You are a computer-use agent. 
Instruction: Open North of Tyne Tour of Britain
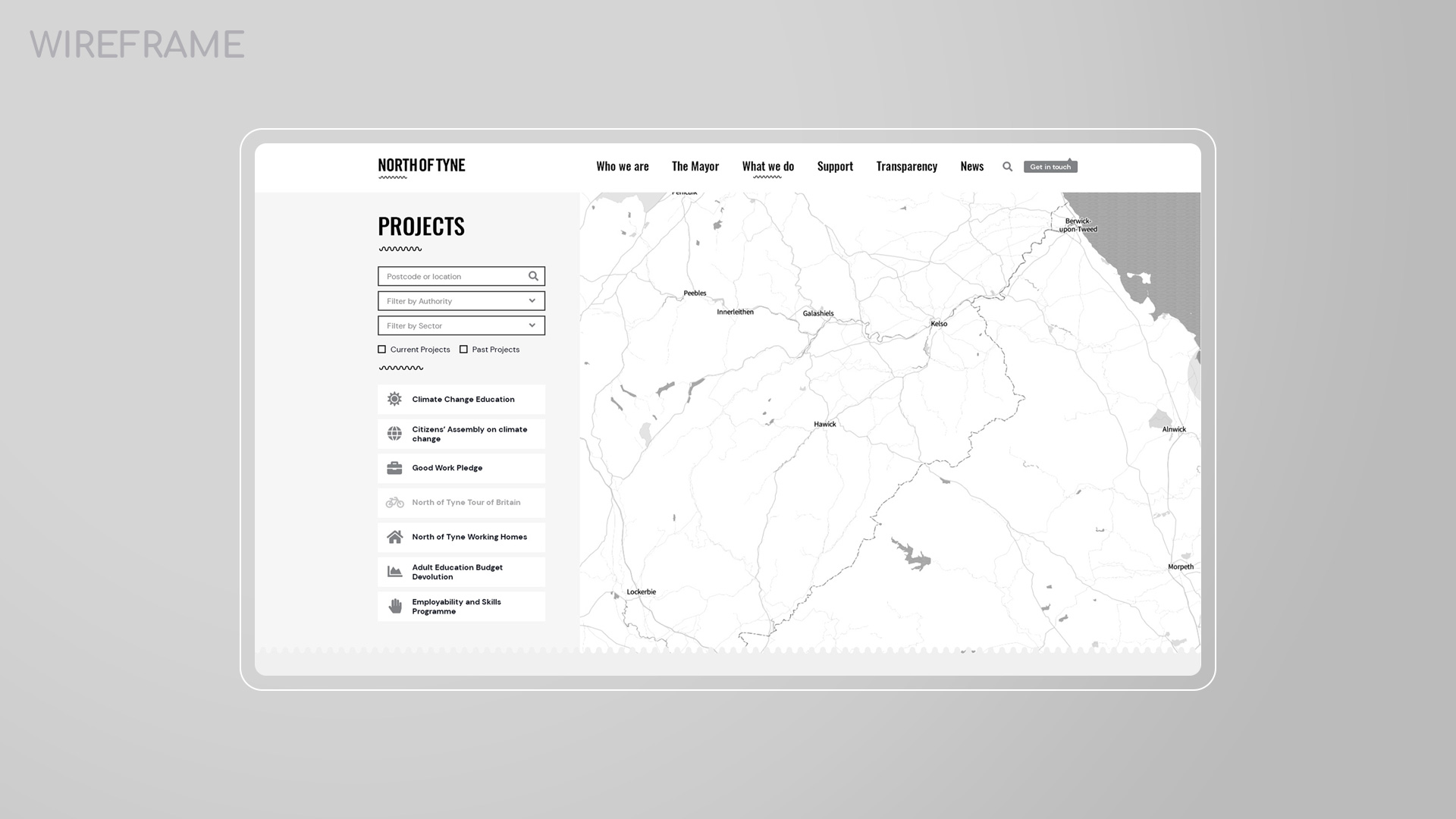pos(461,502)
